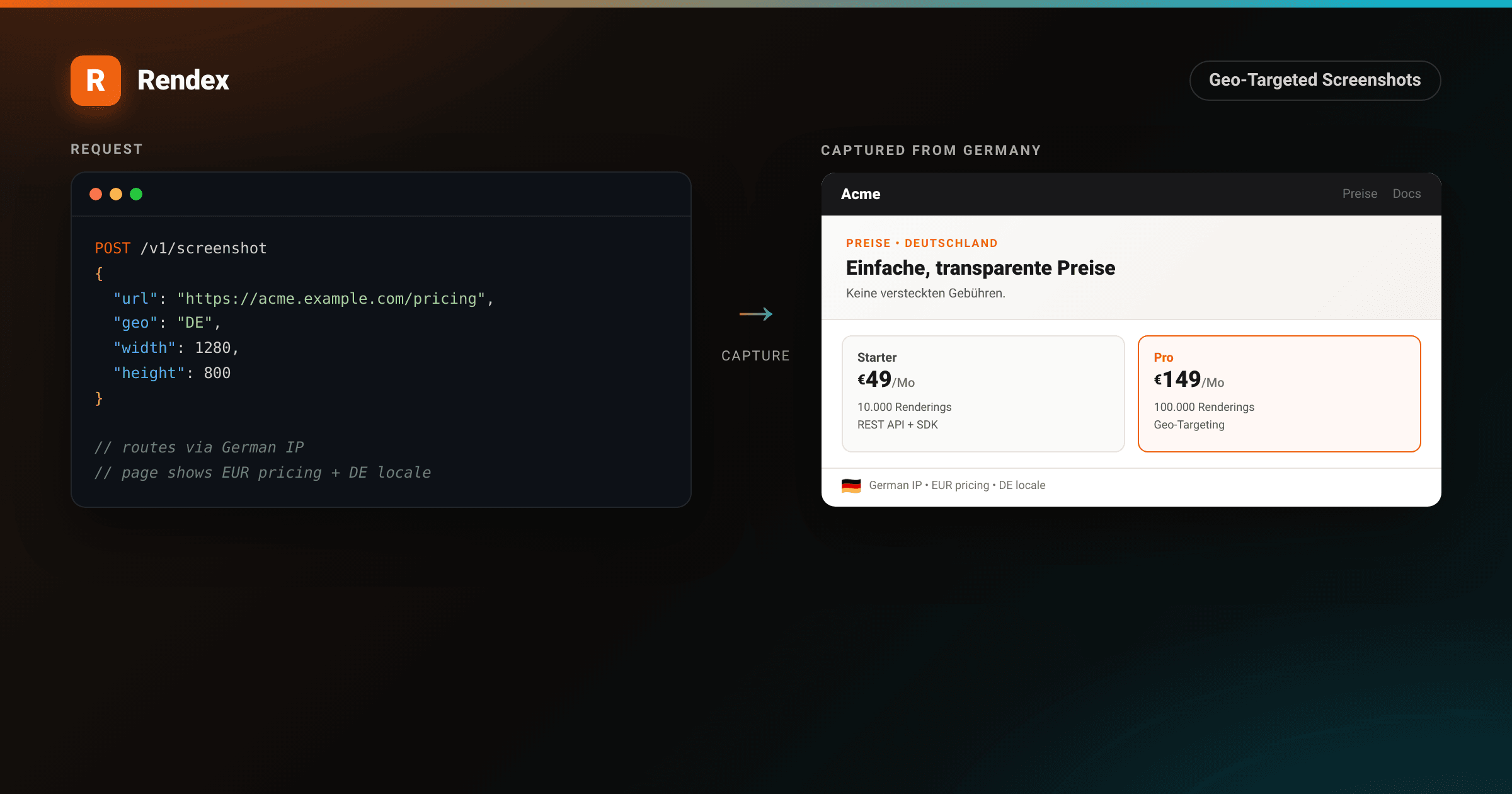
Task: Click the red window dot in the code panel
Action: click(x=96, y=194)
